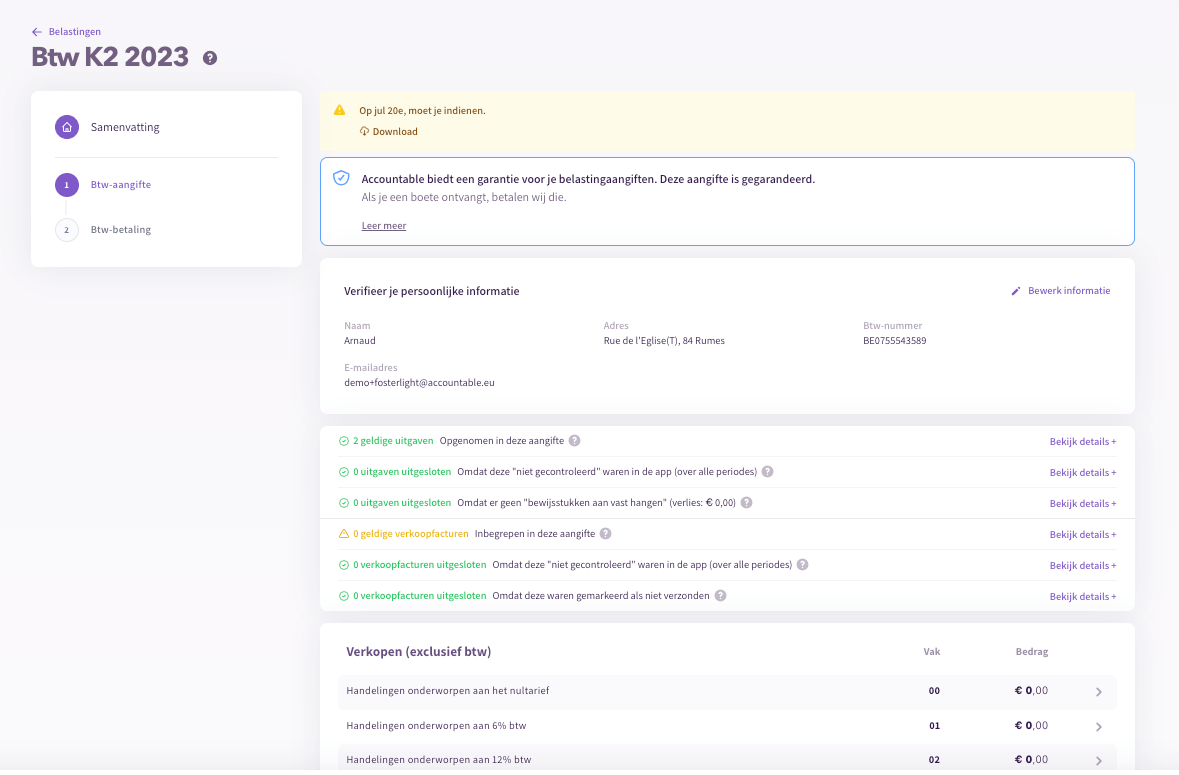Download the btw declaration
1179x775 pixels.
click(394, 132)
